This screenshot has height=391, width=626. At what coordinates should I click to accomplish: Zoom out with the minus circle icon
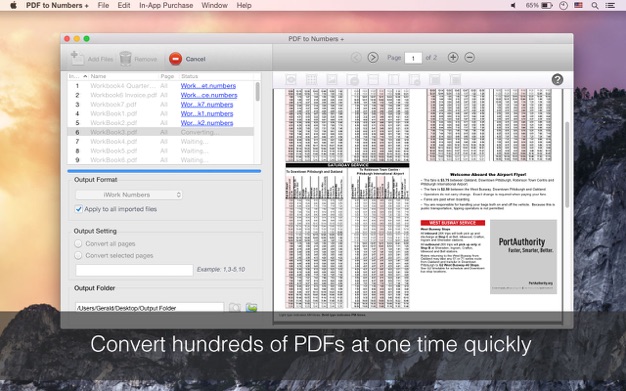pos(470,58)
